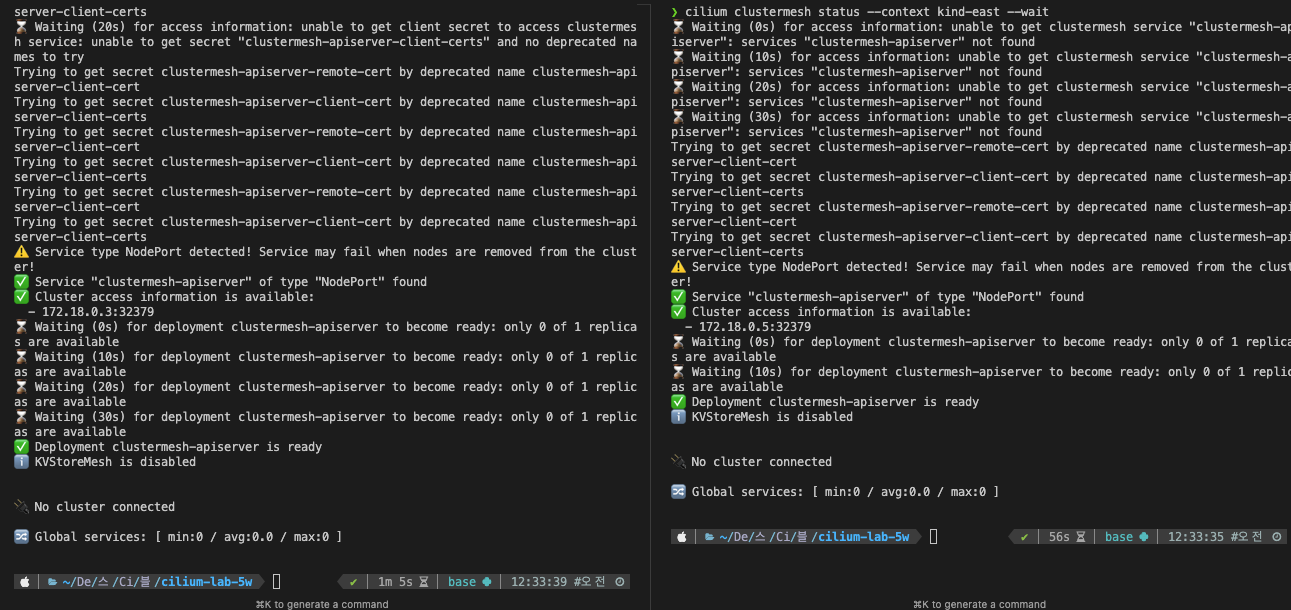The width and height of the screenshot is (1291, 610).
Task: Click the hourglass icon beside 56s
Action: click(x=1081, y=537)
